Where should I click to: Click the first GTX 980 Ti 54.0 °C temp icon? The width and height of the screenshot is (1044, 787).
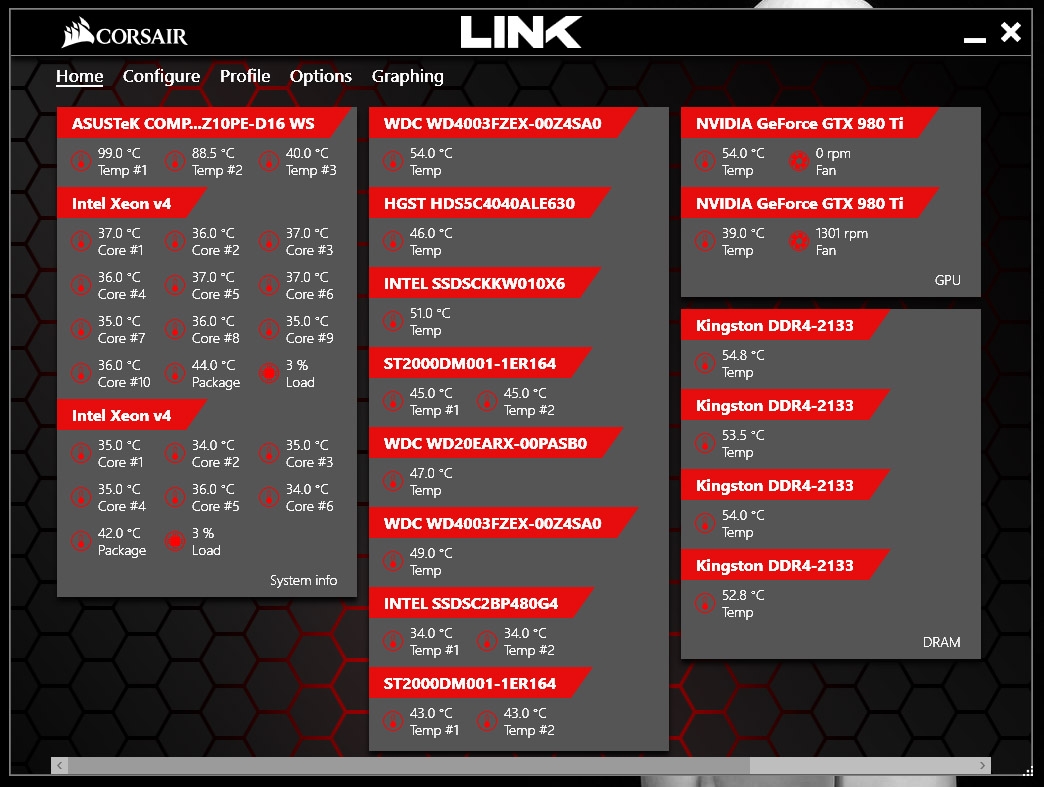pyautogui.click(x=705, y=161)
